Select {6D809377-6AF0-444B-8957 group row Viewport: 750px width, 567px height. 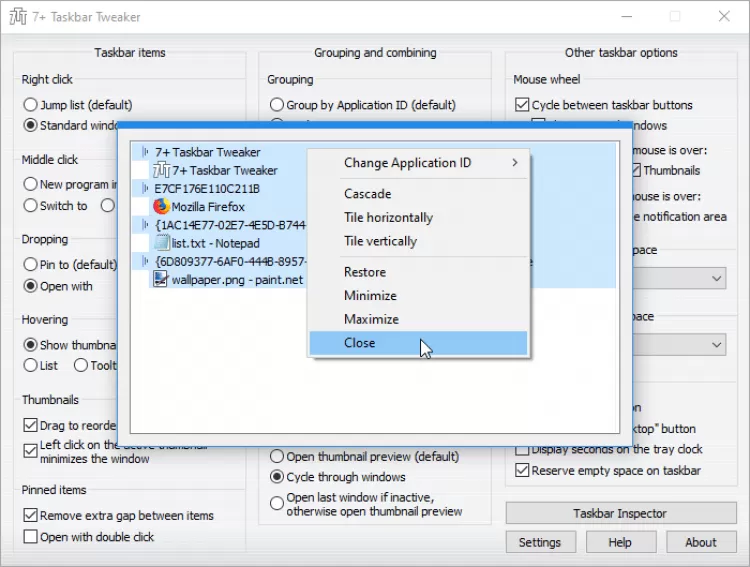point(220,261)
